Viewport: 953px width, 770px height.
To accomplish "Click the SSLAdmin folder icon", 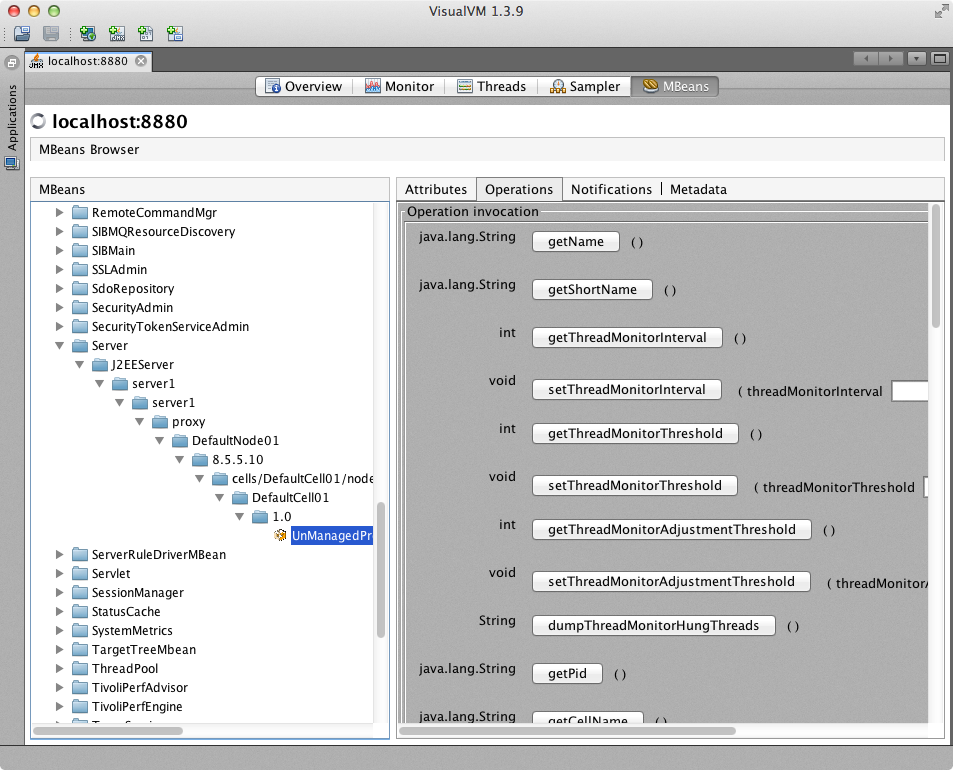I will point(80,269).
